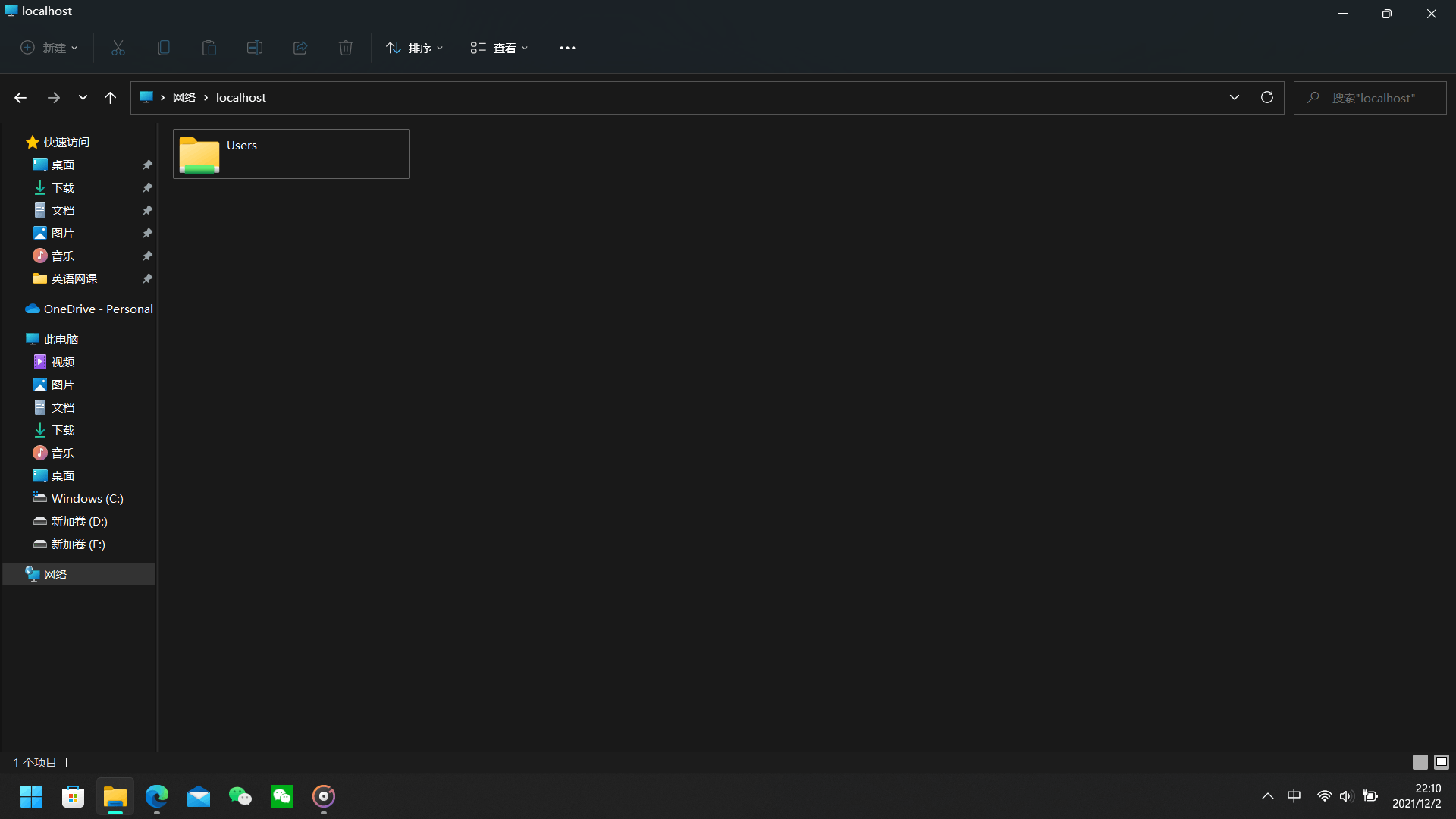Expand the address bar history dropdown
This screenshot has width=1456, height=819.
coord(1234,97)
